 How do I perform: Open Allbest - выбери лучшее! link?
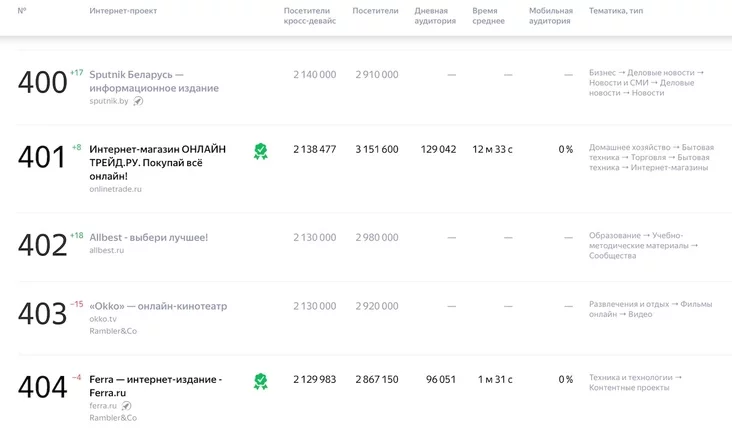(x=148, y=237)
